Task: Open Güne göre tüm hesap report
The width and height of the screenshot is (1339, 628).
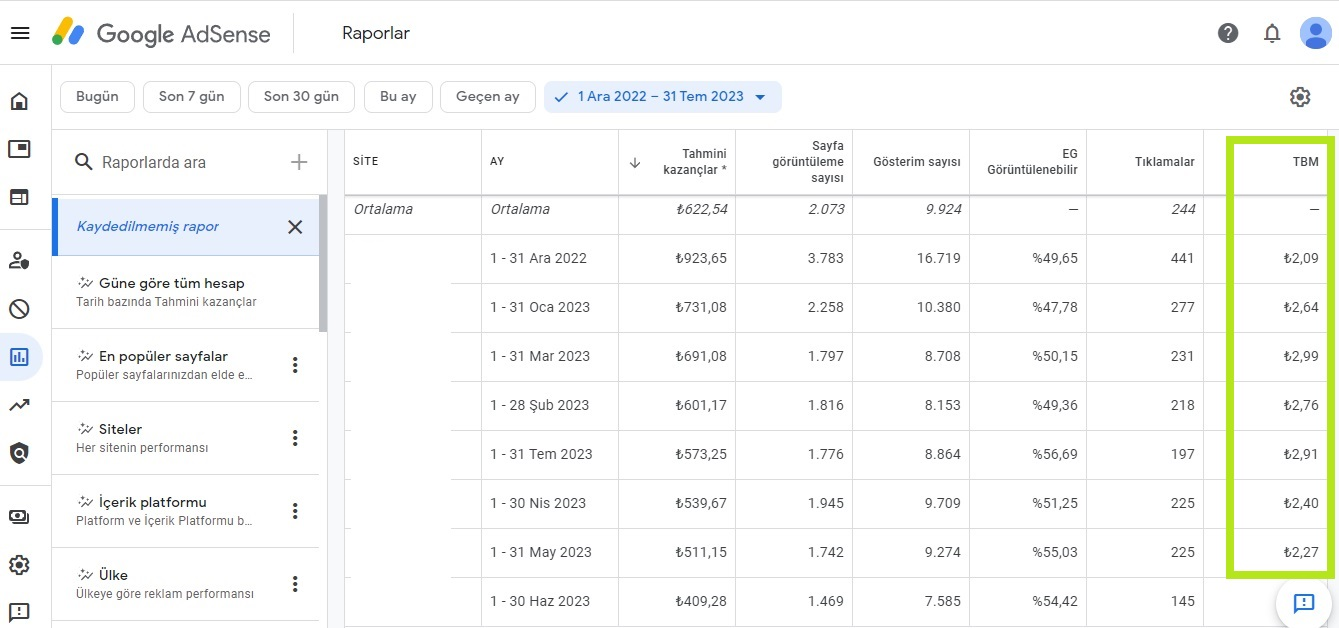Action: 185,292
